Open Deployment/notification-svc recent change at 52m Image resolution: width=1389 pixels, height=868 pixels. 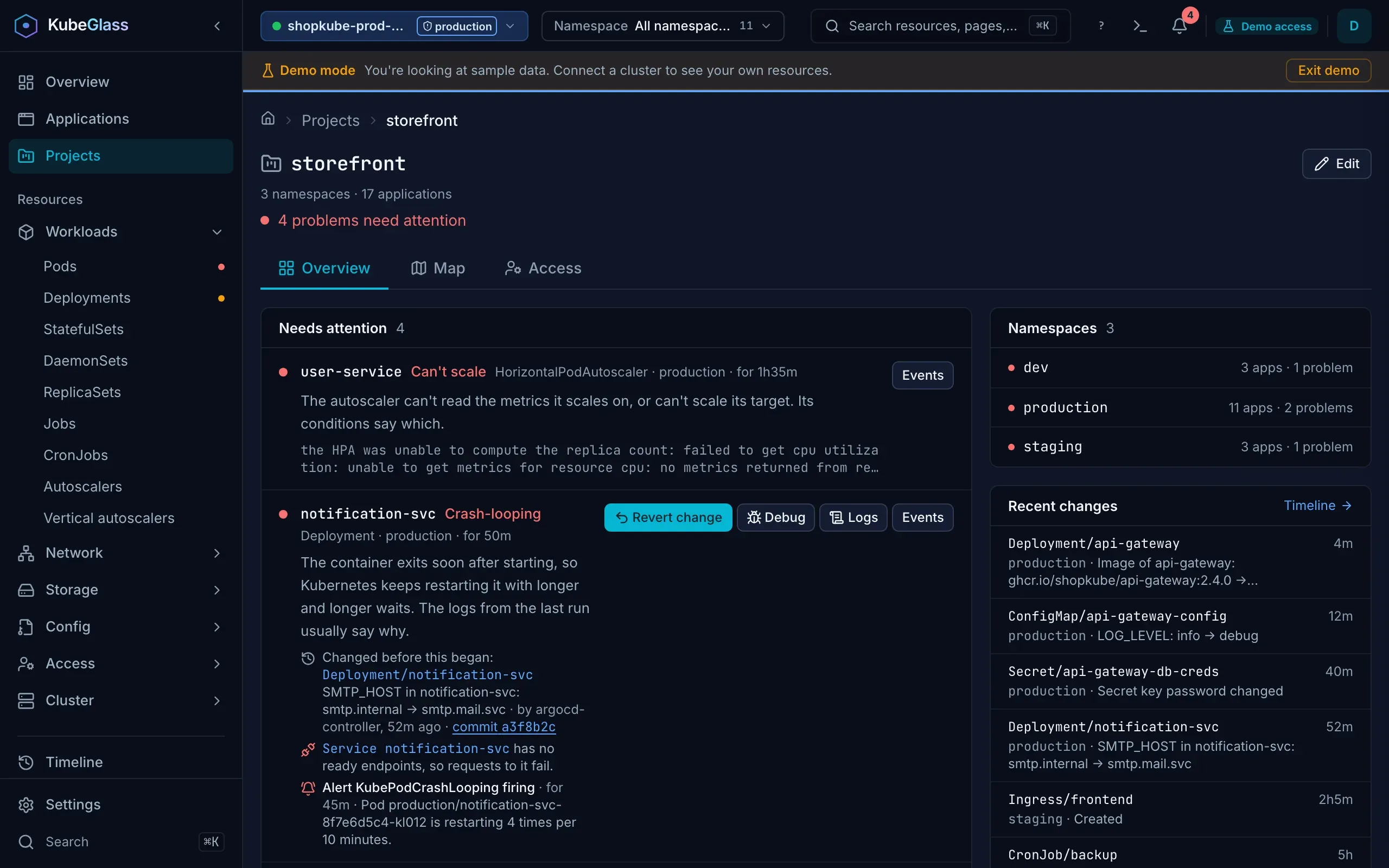pos(1180,746)
